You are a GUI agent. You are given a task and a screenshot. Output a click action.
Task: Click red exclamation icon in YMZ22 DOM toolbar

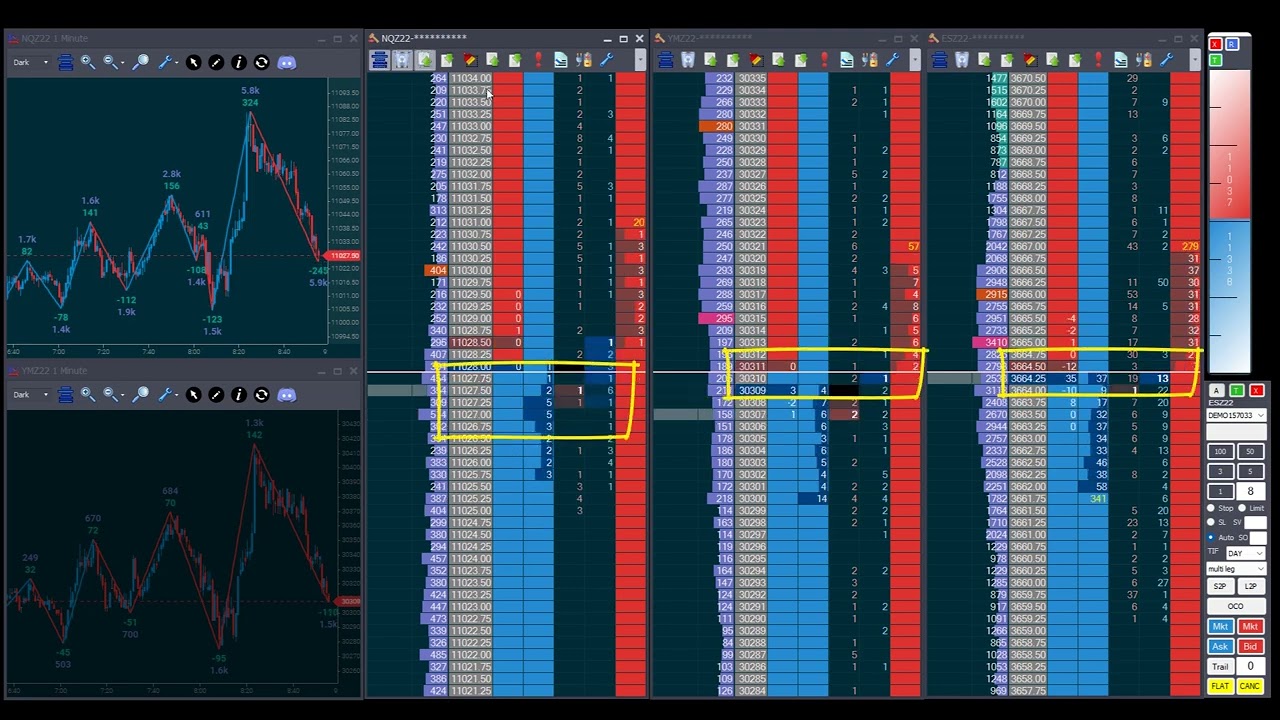[824, 61]
